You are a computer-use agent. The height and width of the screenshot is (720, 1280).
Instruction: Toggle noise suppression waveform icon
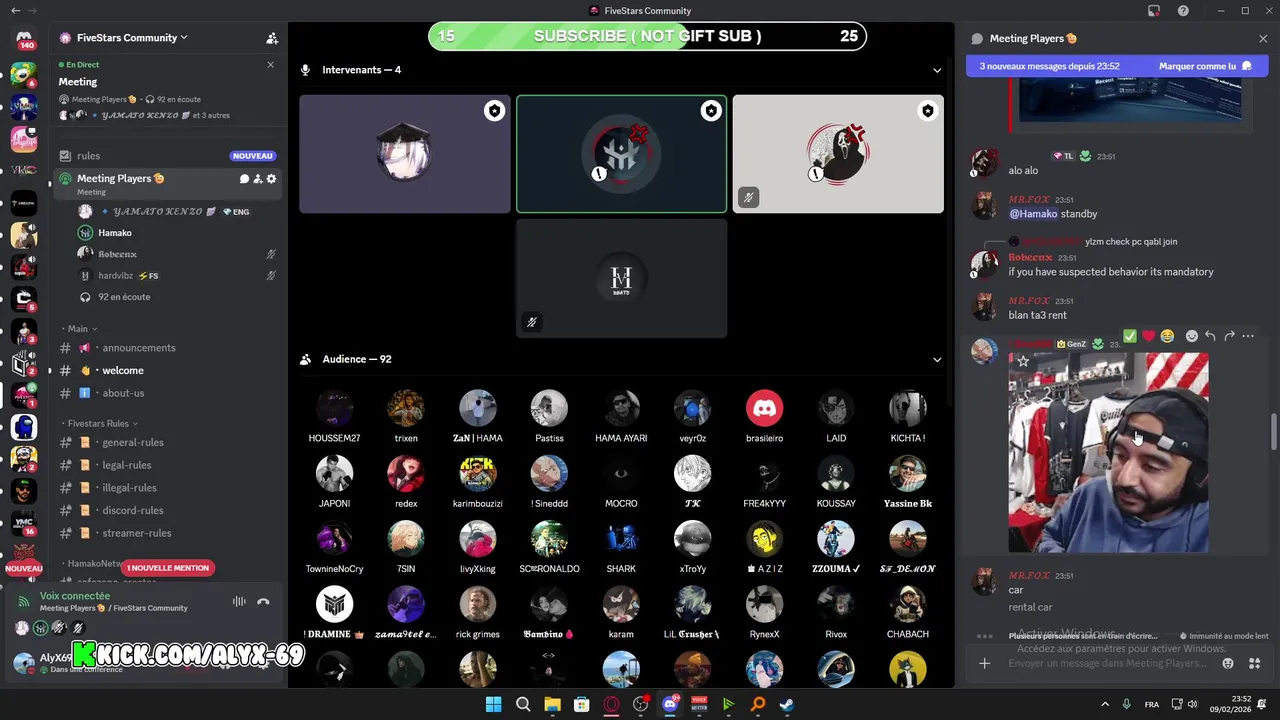(x=239, y=601)
